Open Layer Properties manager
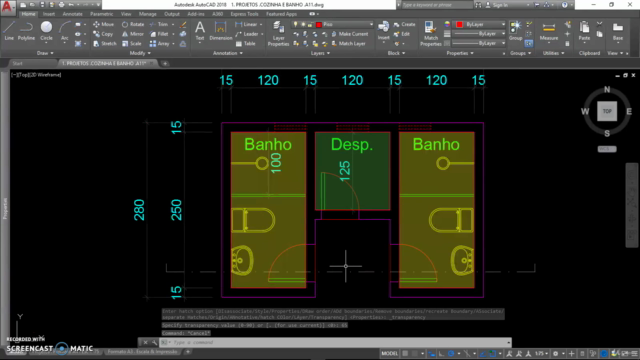640x360 pixels. click(278, 33)
